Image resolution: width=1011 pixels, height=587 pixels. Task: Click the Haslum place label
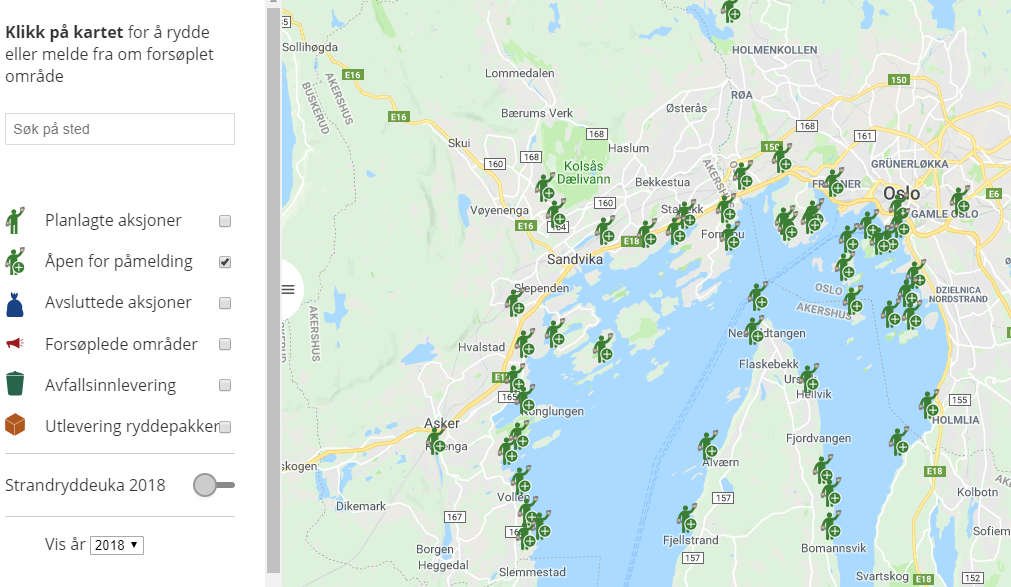click(629, 148)
